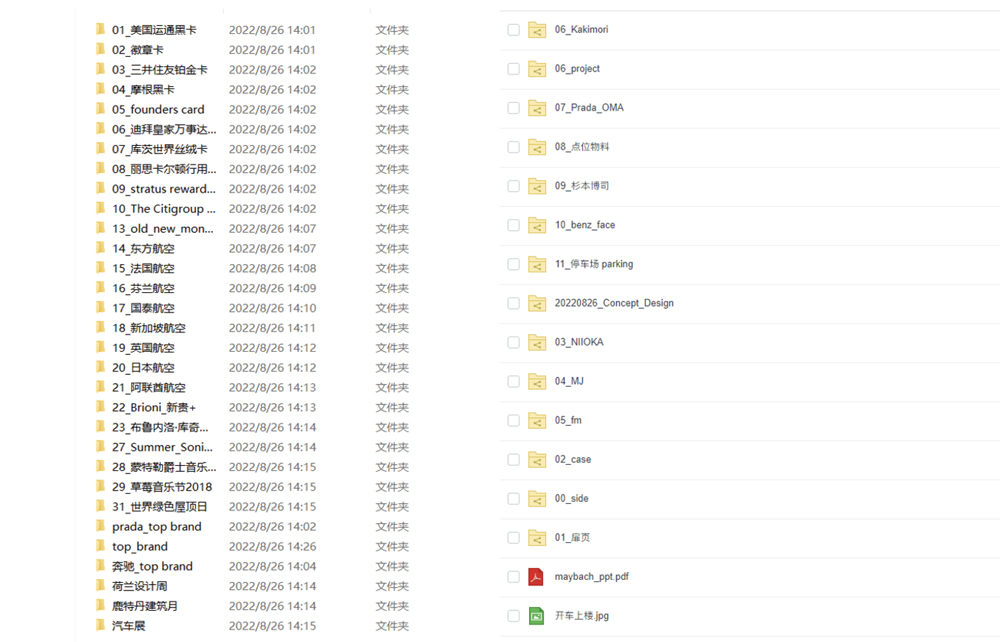
Task: Select the 20_日本航空 folder name
Action: [x=143, y=367]
